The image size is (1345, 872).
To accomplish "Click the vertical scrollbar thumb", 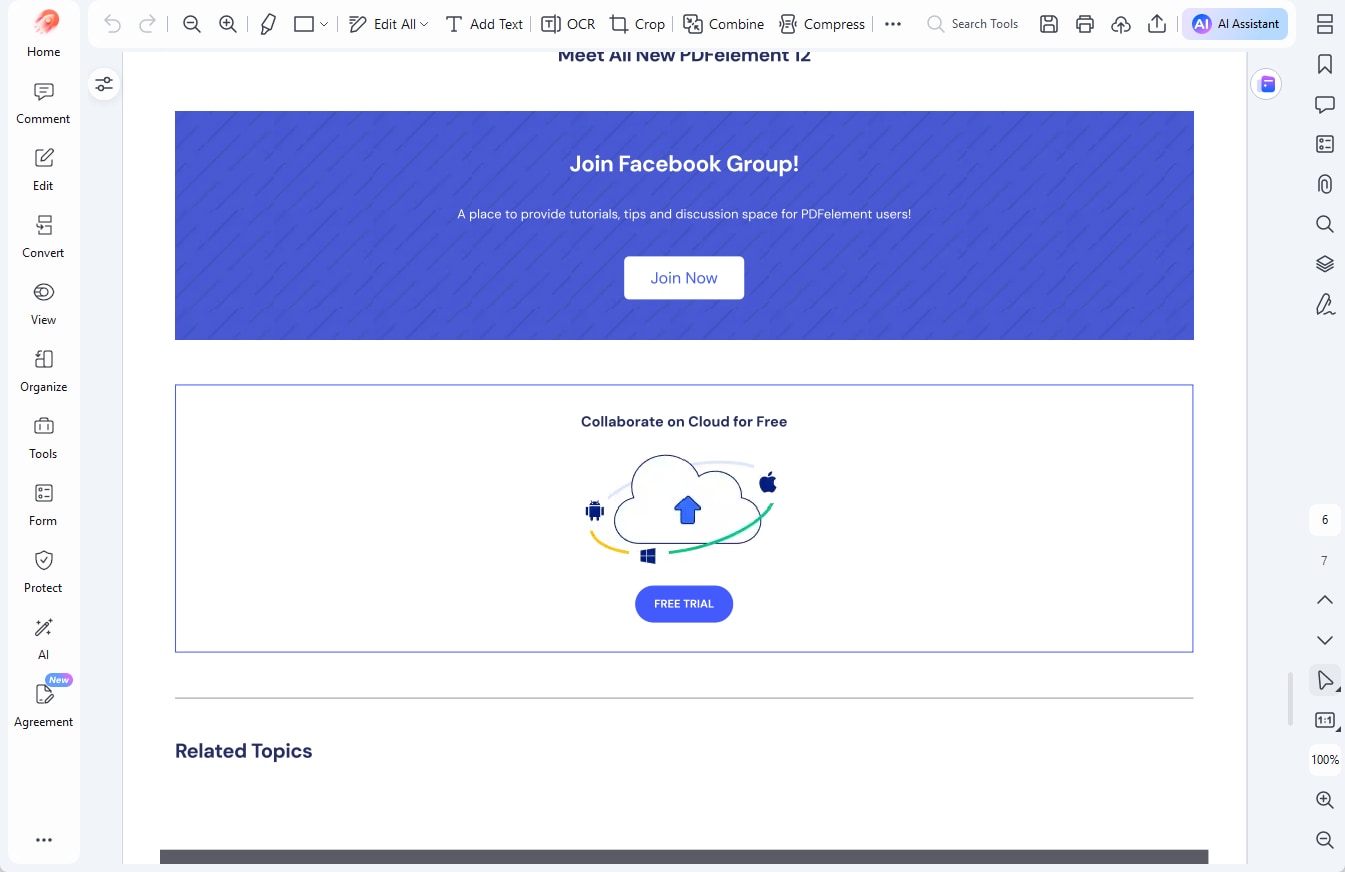I will 1290,700.
